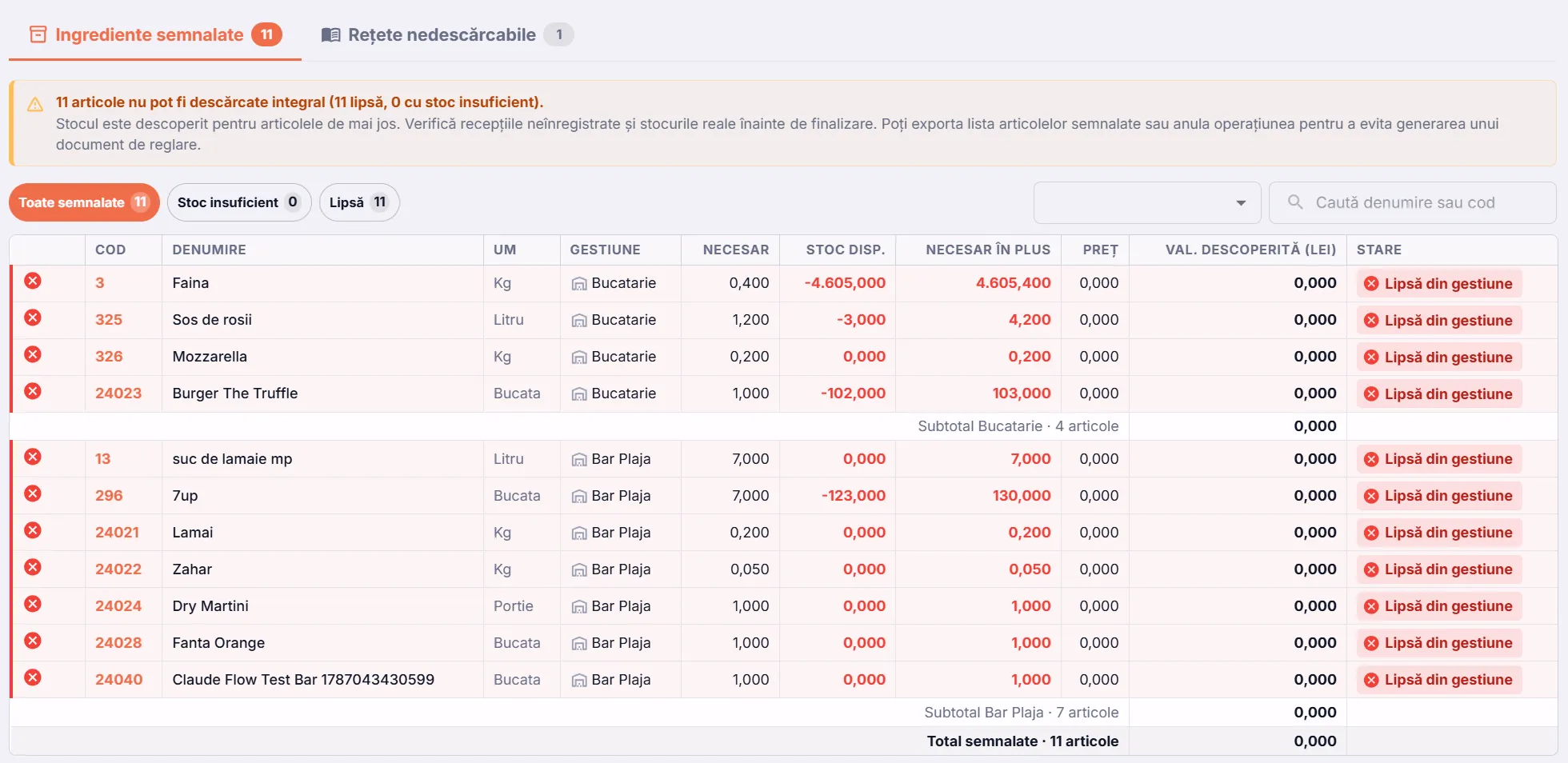Switch to the Rețete nedescărcabile tab
This screenshot has height=763, width=1568.
pos(447,35)
